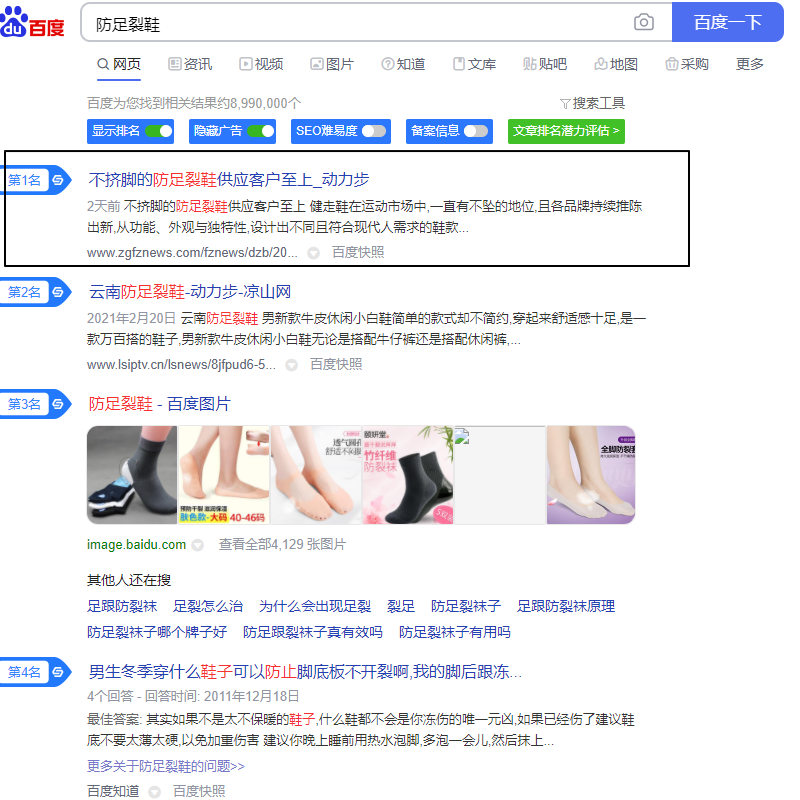Open the 肤色款-大码 40-46码 thumbnail
800x800 pixels.
(x=224, y=475)
